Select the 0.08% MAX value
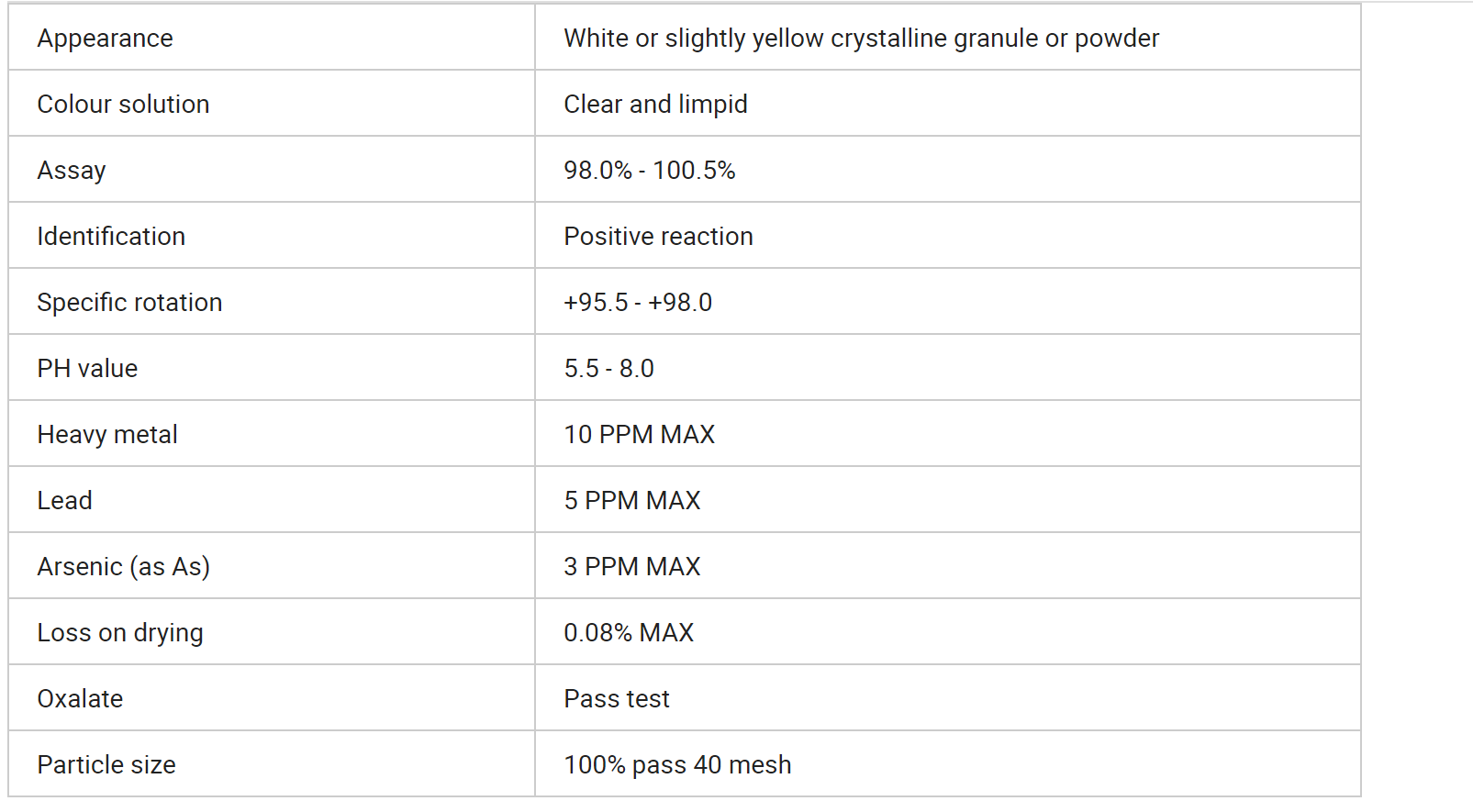This screenshot has height=812, width=1473. tap(629, 633)
